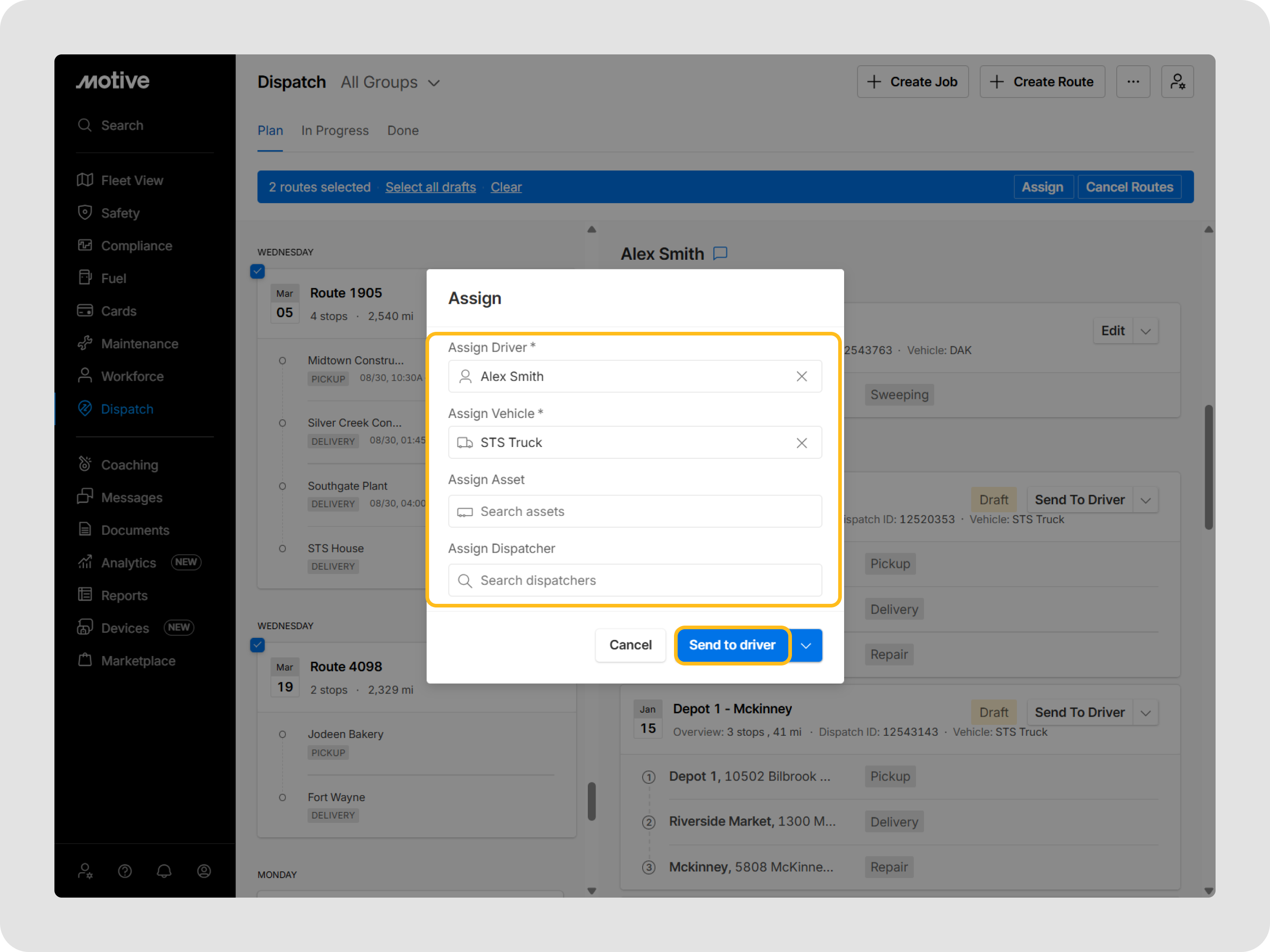Image resolution: width=1270 pixels, height=952 pixels.
Task: Click the user settings icon in header
Action: [x=1177, y=82]
